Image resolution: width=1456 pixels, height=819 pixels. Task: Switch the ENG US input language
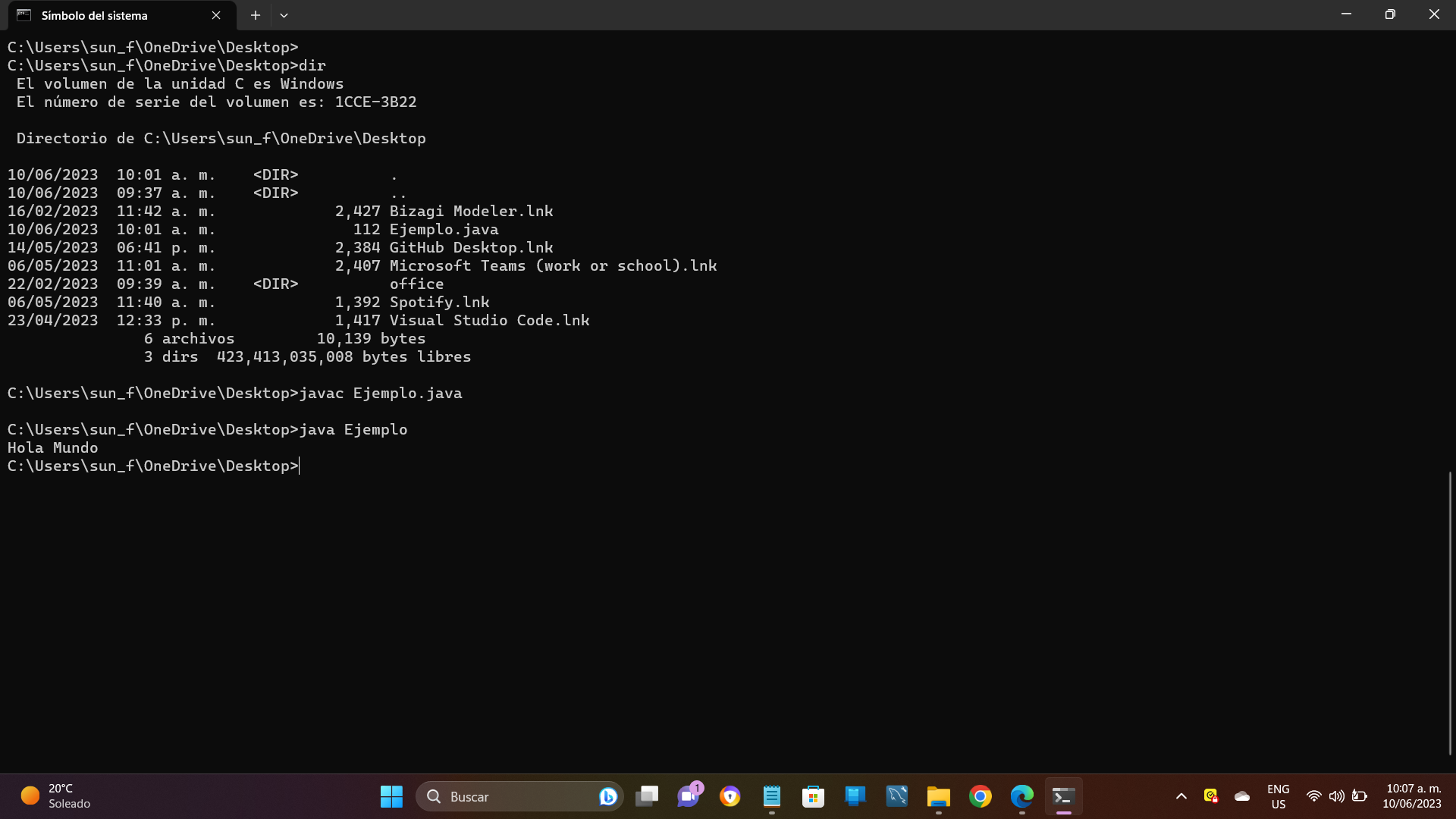coord(1279,796)
